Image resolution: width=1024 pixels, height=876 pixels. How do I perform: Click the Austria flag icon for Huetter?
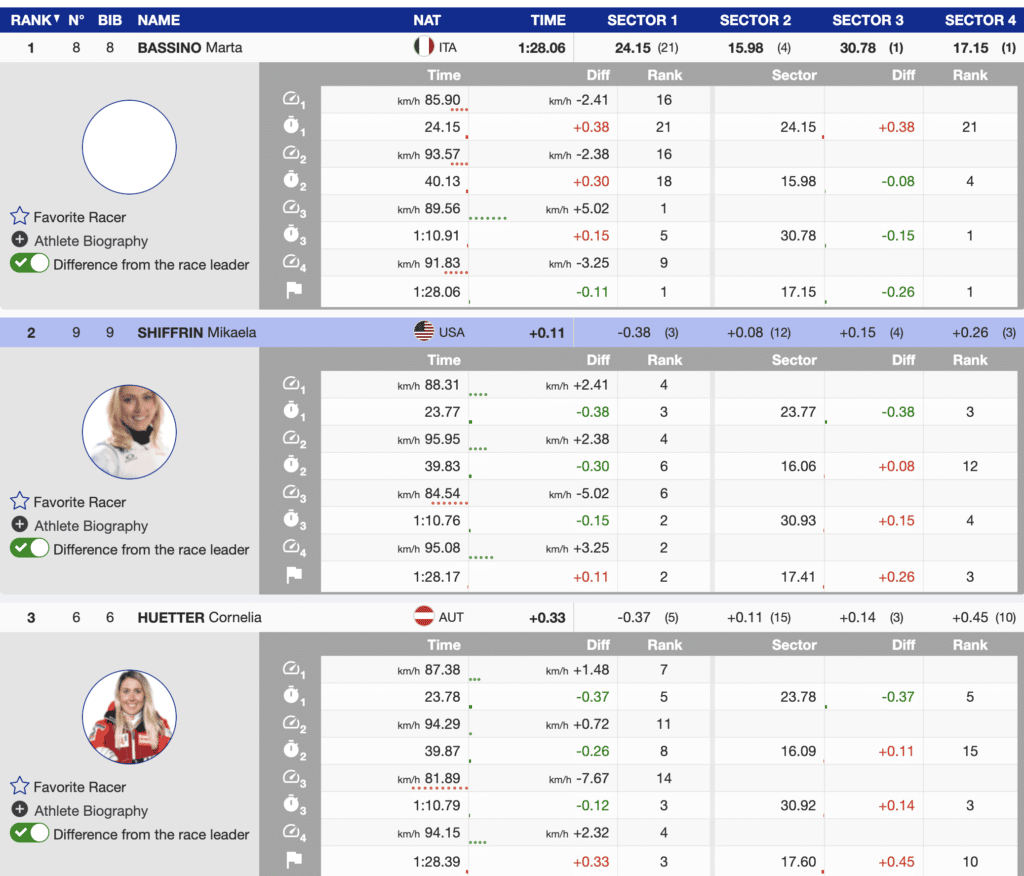pyautogui.click(x=424, y=617)
